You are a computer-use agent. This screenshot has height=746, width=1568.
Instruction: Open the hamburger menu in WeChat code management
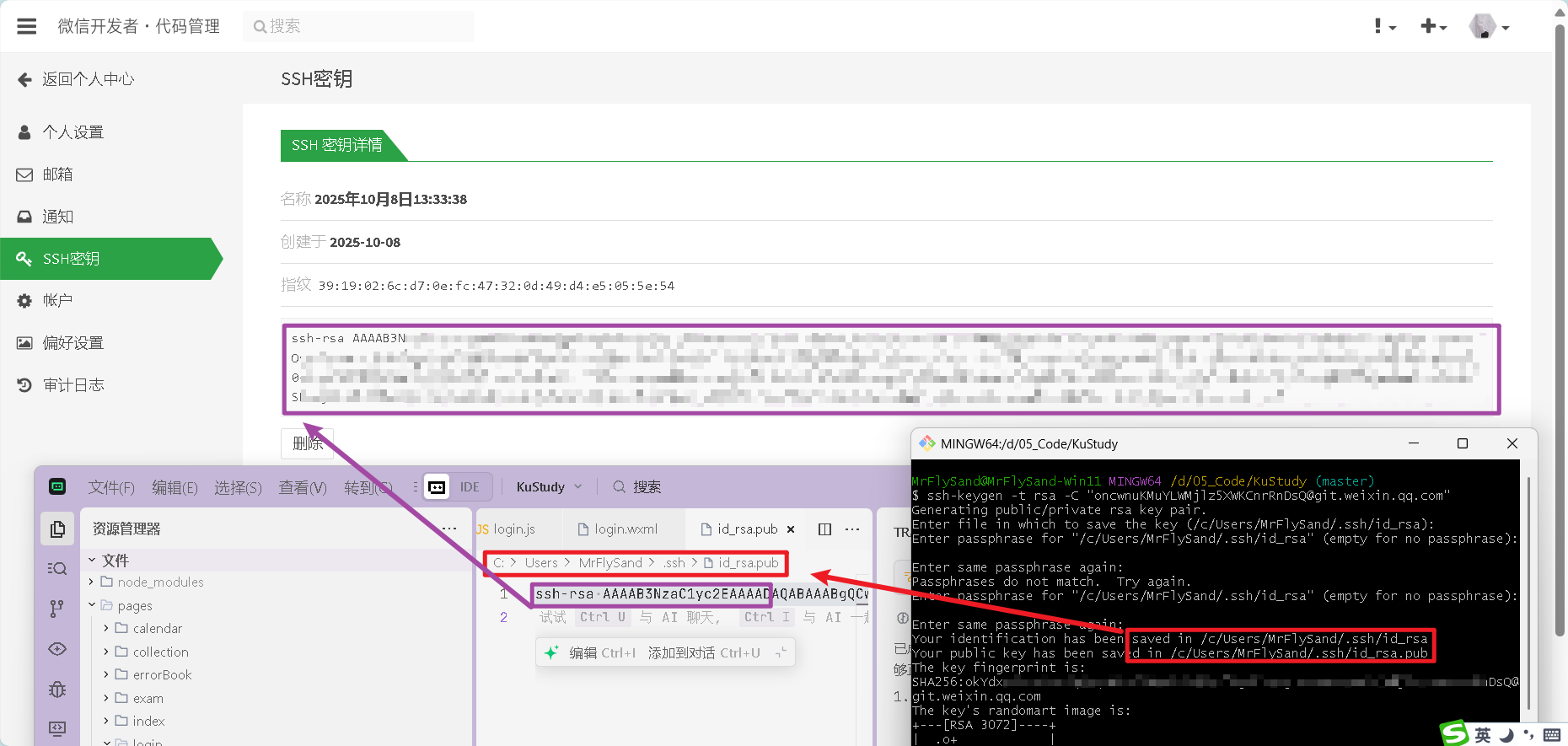tap(27, 26)
